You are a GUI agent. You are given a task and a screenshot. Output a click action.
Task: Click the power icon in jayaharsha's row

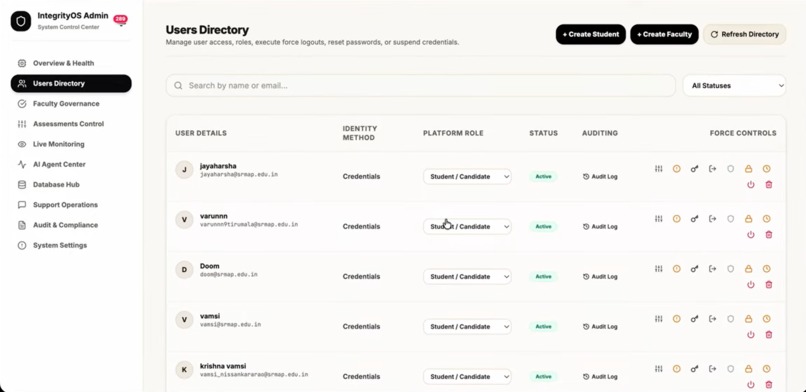[x=751, y=184]
